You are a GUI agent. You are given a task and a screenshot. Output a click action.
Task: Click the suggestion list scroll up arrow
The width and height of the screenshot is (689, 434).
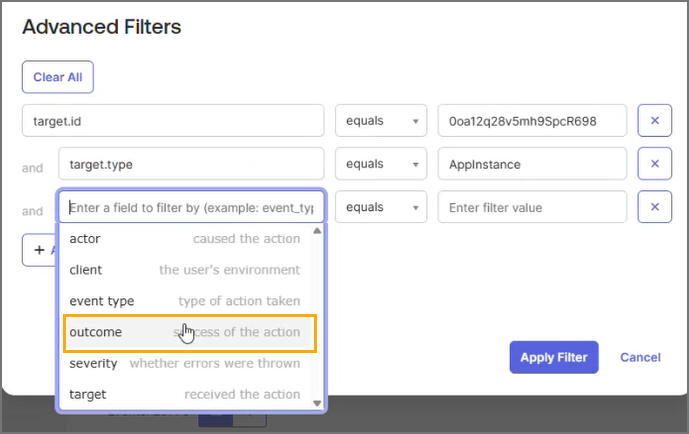(x=317, y=231)
